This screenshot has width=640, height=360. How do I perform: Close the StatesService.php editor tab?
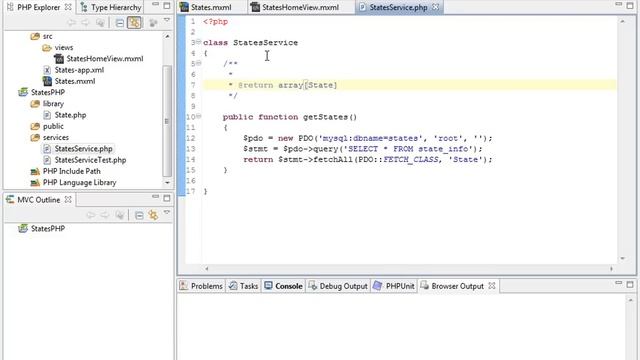[436, 7]
